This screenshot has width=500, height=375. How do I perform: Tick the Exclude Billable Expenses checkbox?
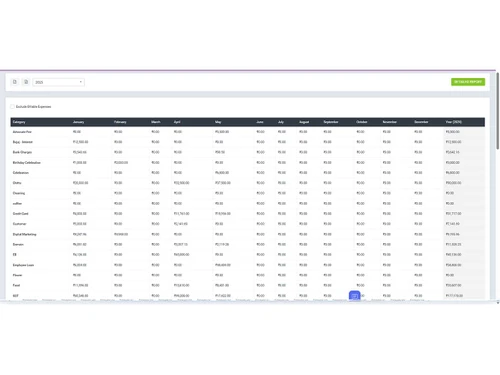click(x=12, y=107)
